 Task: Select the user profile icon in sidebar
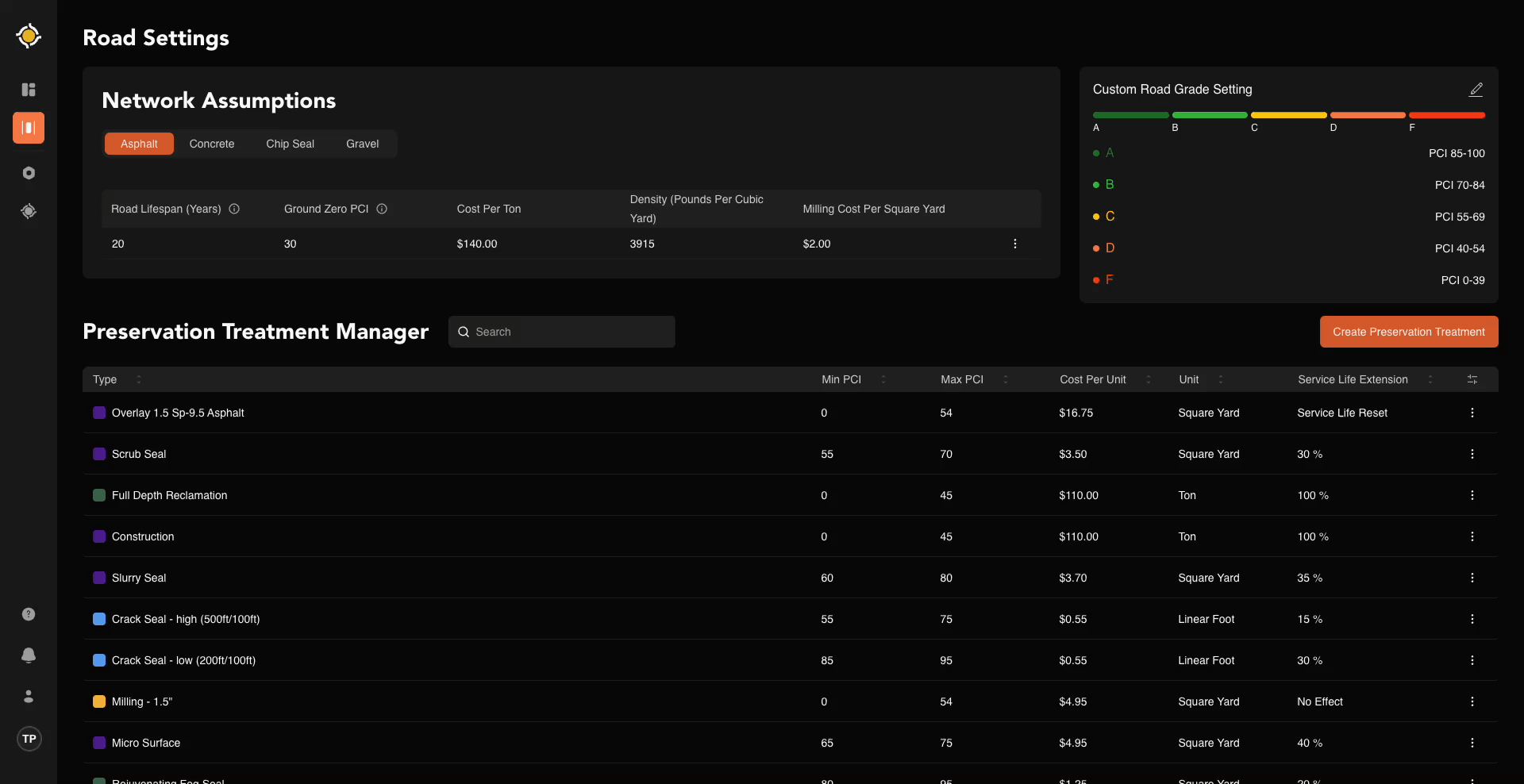click(x=29, y=697)
